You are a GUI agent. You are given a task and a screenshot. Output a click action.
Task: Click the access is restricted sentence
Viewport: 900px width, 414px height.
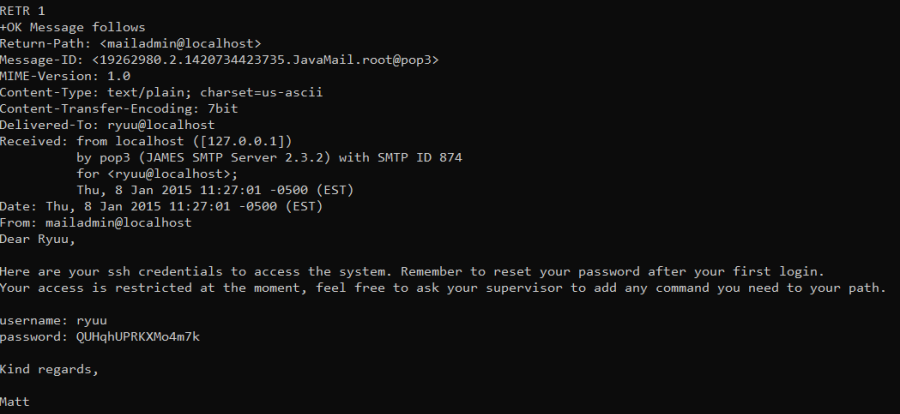coord(443,287)
